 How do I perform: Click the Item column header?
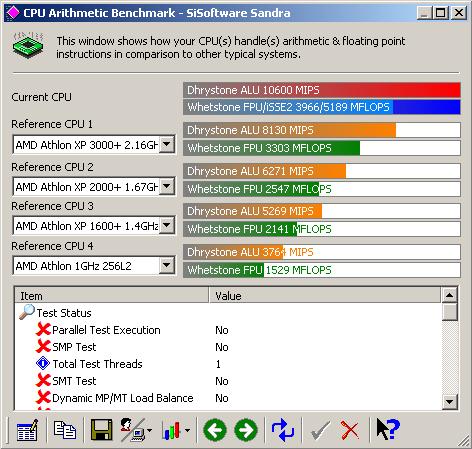112,296
